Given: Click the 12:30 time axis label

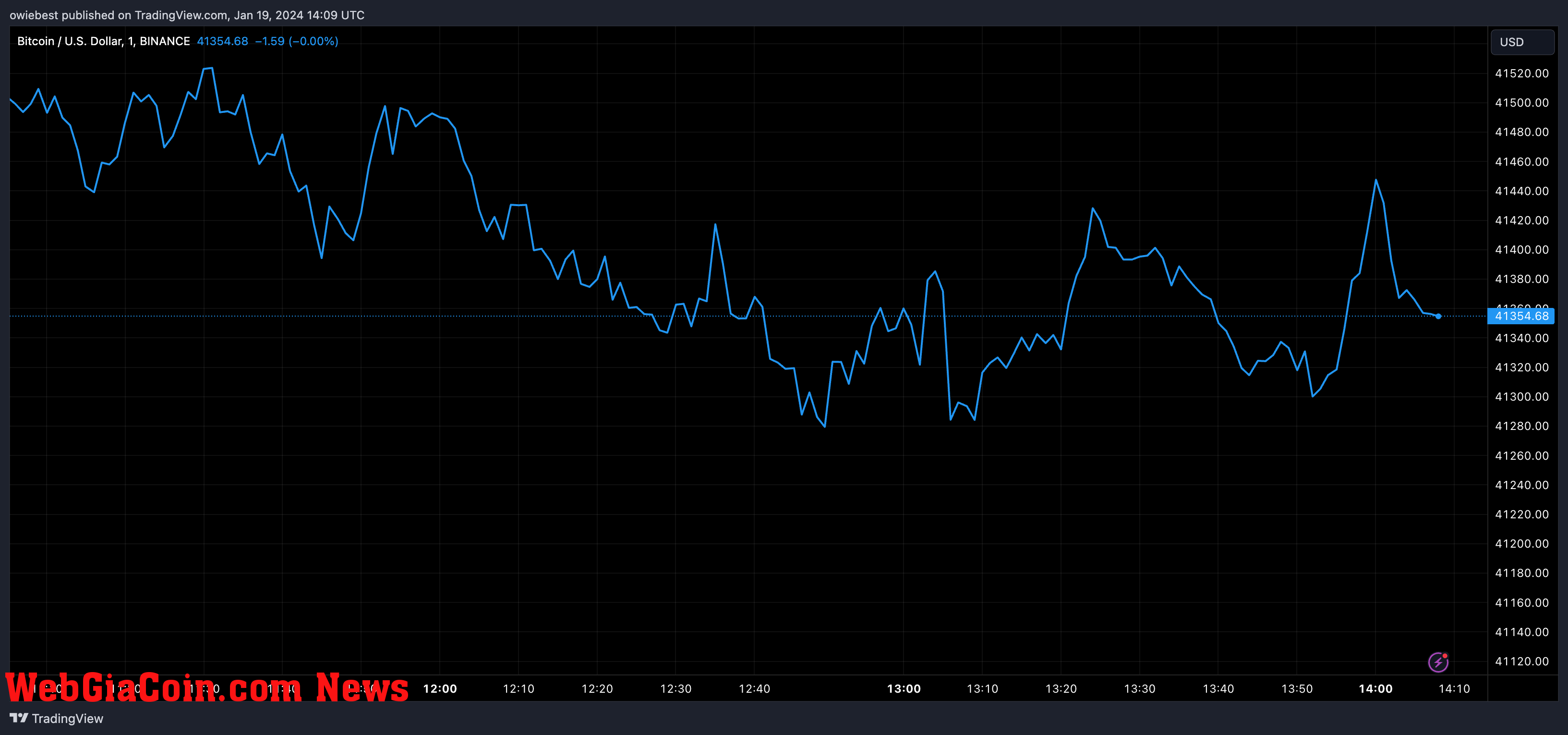Looking at the screenshot, I should pyautogui.click(x=675, y=689).
